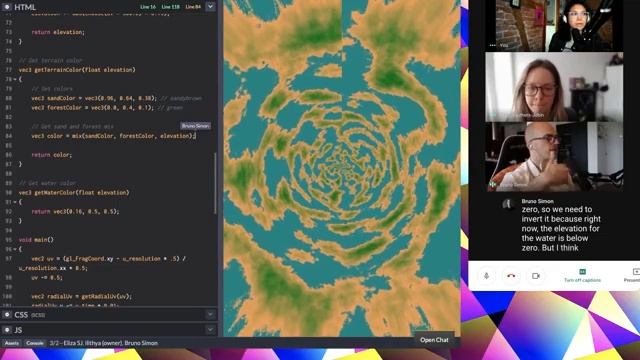Screen dimensions: 640x360
Task: Click the Present now button
Action: (632, 276)
